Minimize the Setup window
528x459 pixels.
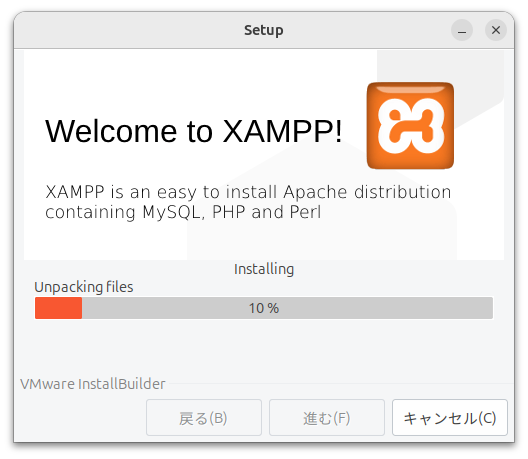coord(462,30)
